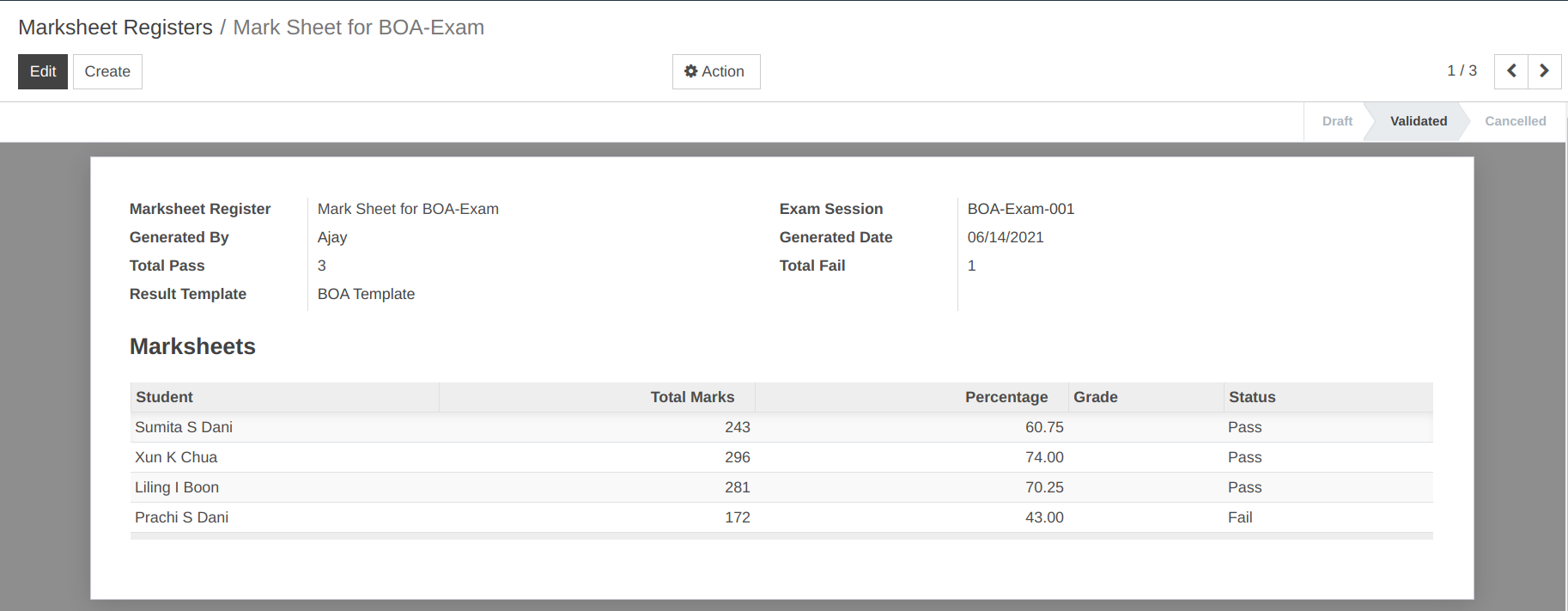The width and height of the screenshot is (1568, 611).
Task: Sort by the Student column header
Action: pyautogui.click(x=284, y=397)
